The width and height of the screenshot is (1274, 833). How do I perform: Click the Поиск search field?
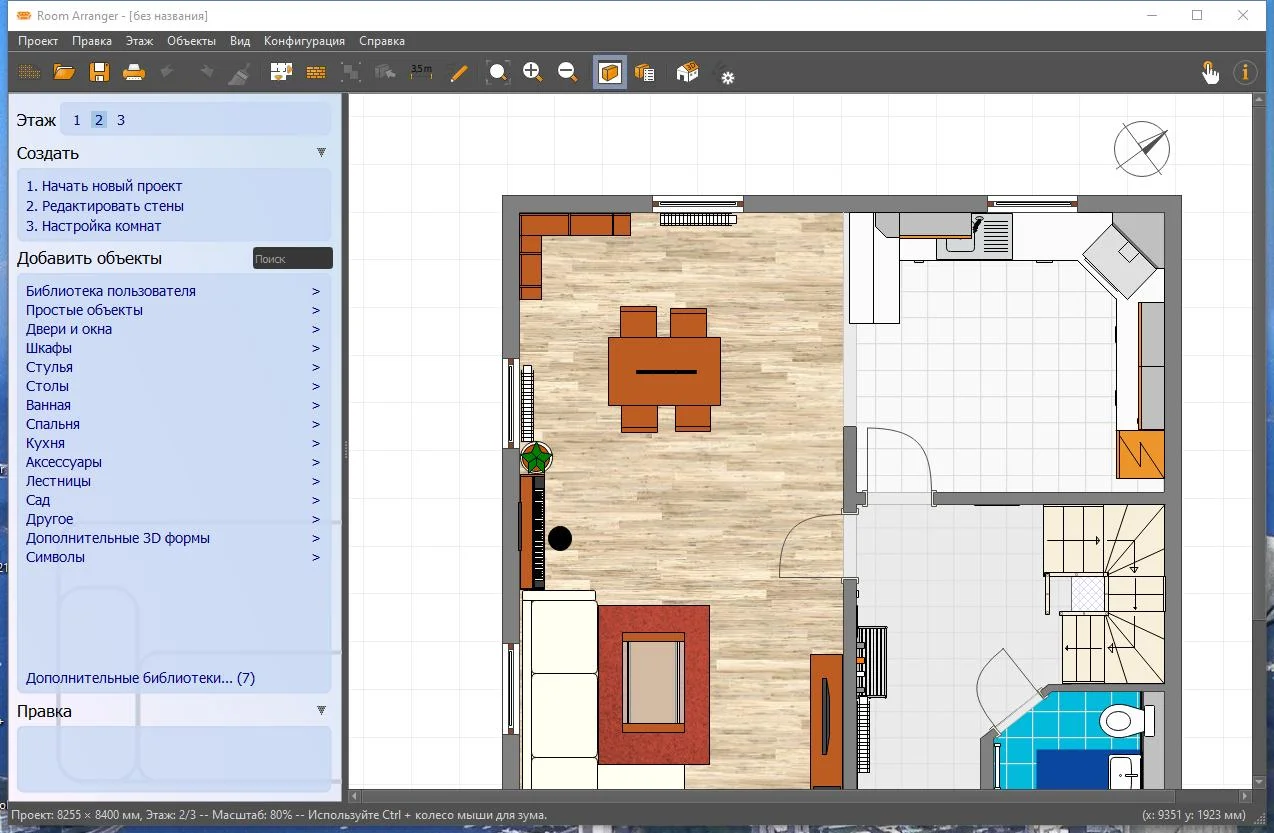pos(293,258)
